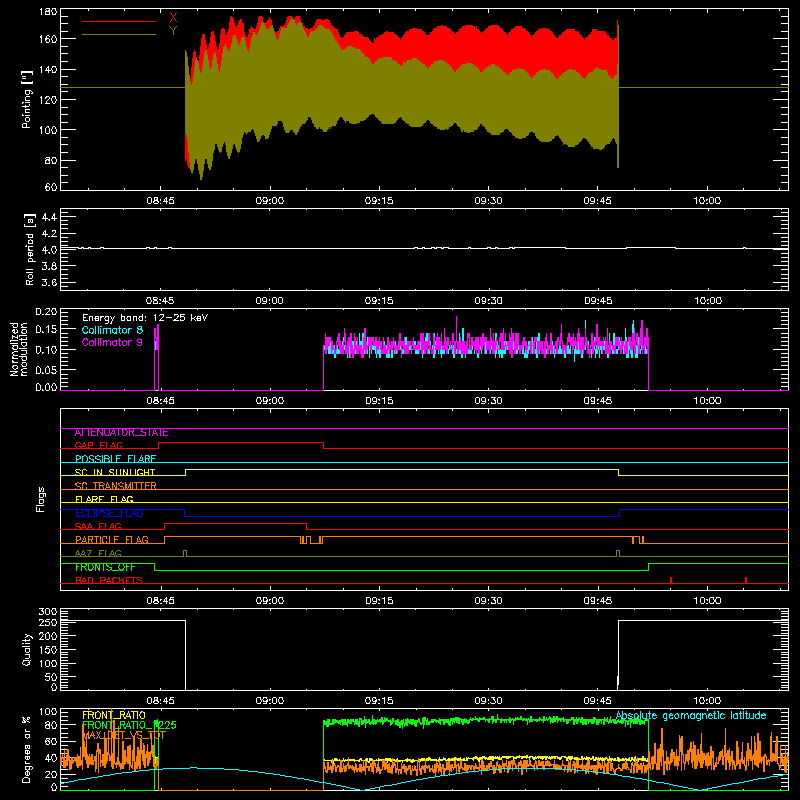800x800 pixels.
Task: Click the 'Pointing' vertical axis title
Action: tap(27, 99)
